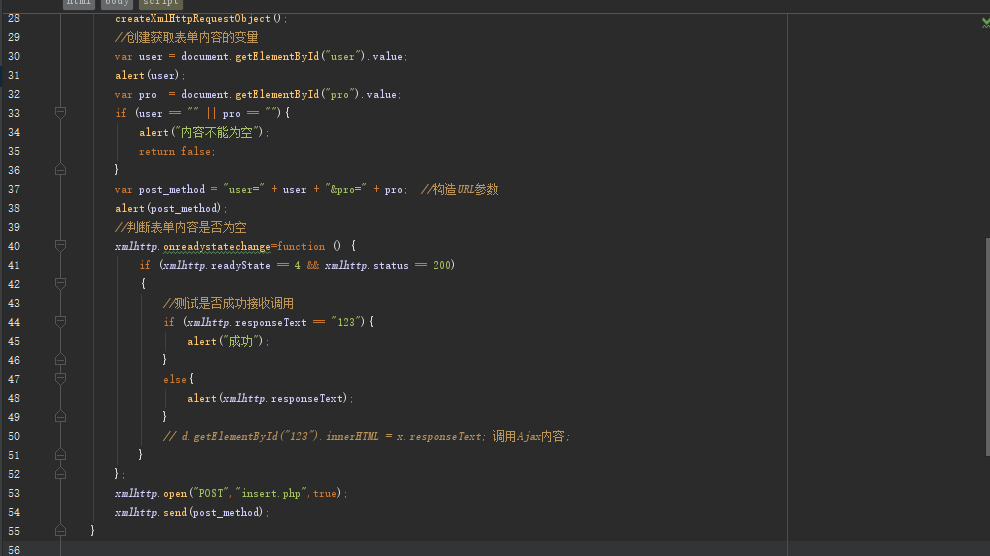Fold the brace block at line 42

pyautogui.click(x=61, y=283)
